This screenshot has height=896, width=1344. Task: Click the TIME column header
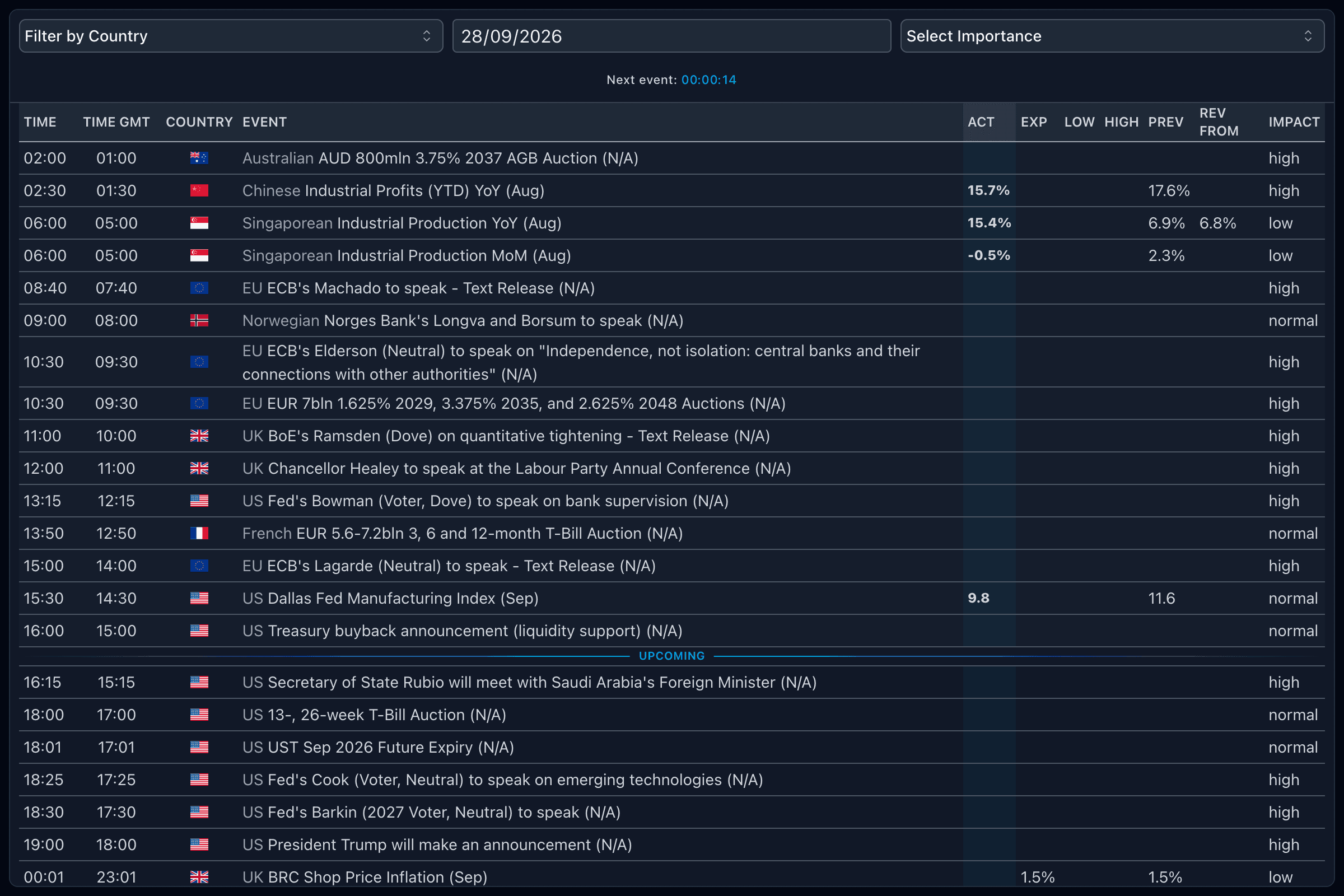click(40, 122)
